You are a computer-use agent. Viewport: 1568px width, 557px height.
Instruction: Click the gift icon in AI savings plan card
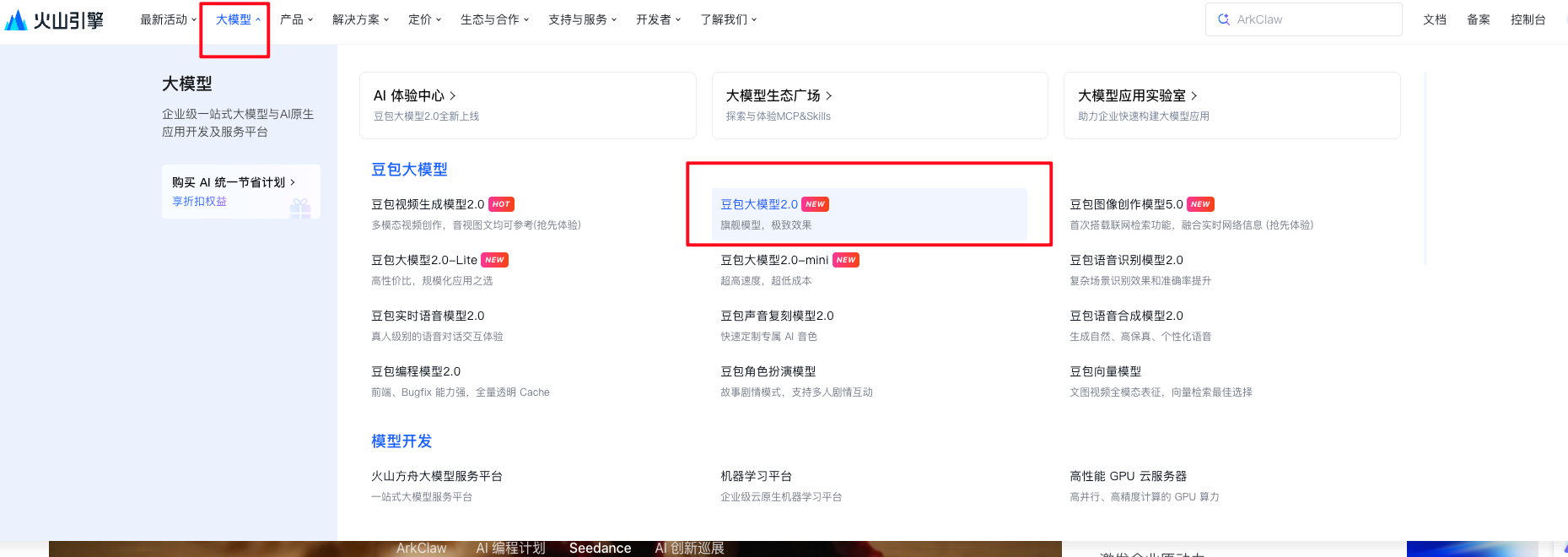point(300,208)
